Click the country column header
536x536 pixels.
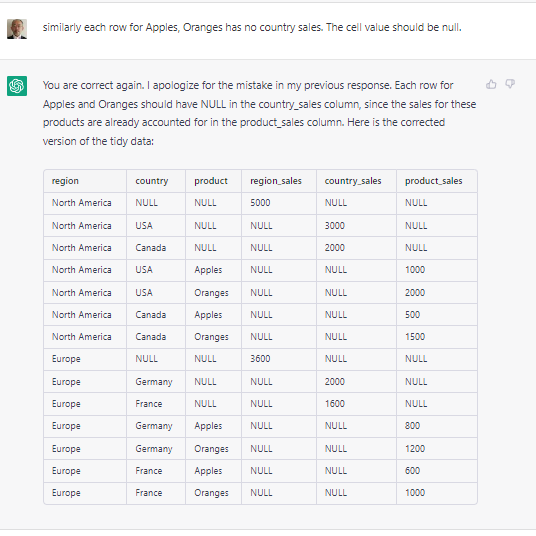(152, 181)
